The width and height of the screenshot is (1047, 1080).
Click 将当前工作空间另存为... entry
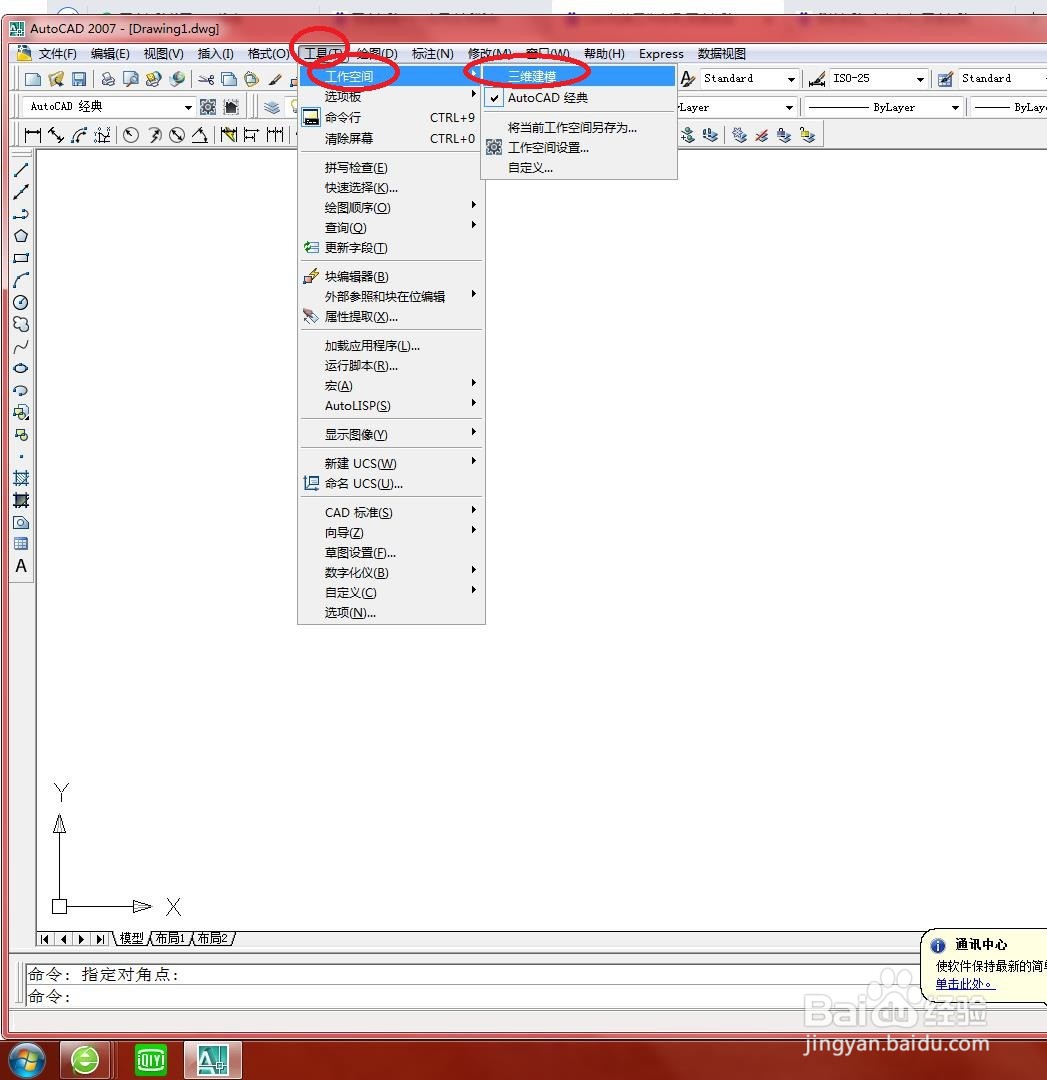(579, 127)
